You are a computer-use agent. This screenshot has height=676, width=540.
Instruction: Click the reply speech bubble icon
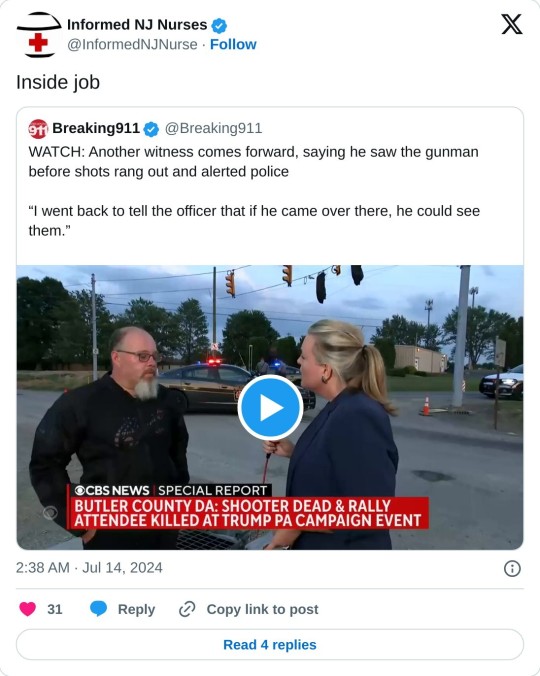(98, 609)
